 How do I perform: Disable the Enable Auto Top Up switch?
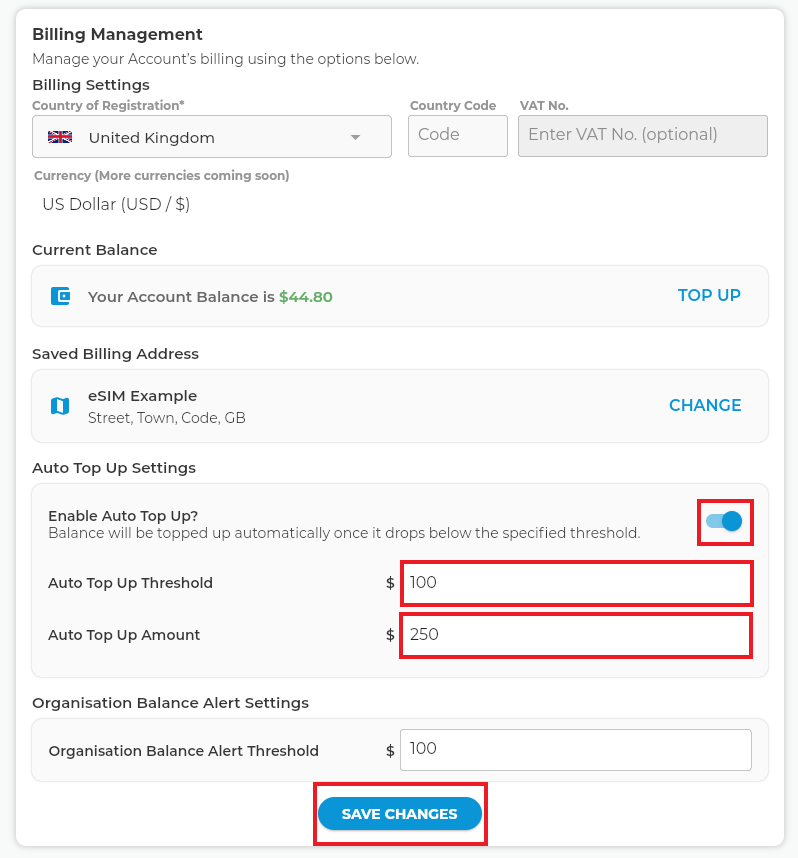(725, 521)
